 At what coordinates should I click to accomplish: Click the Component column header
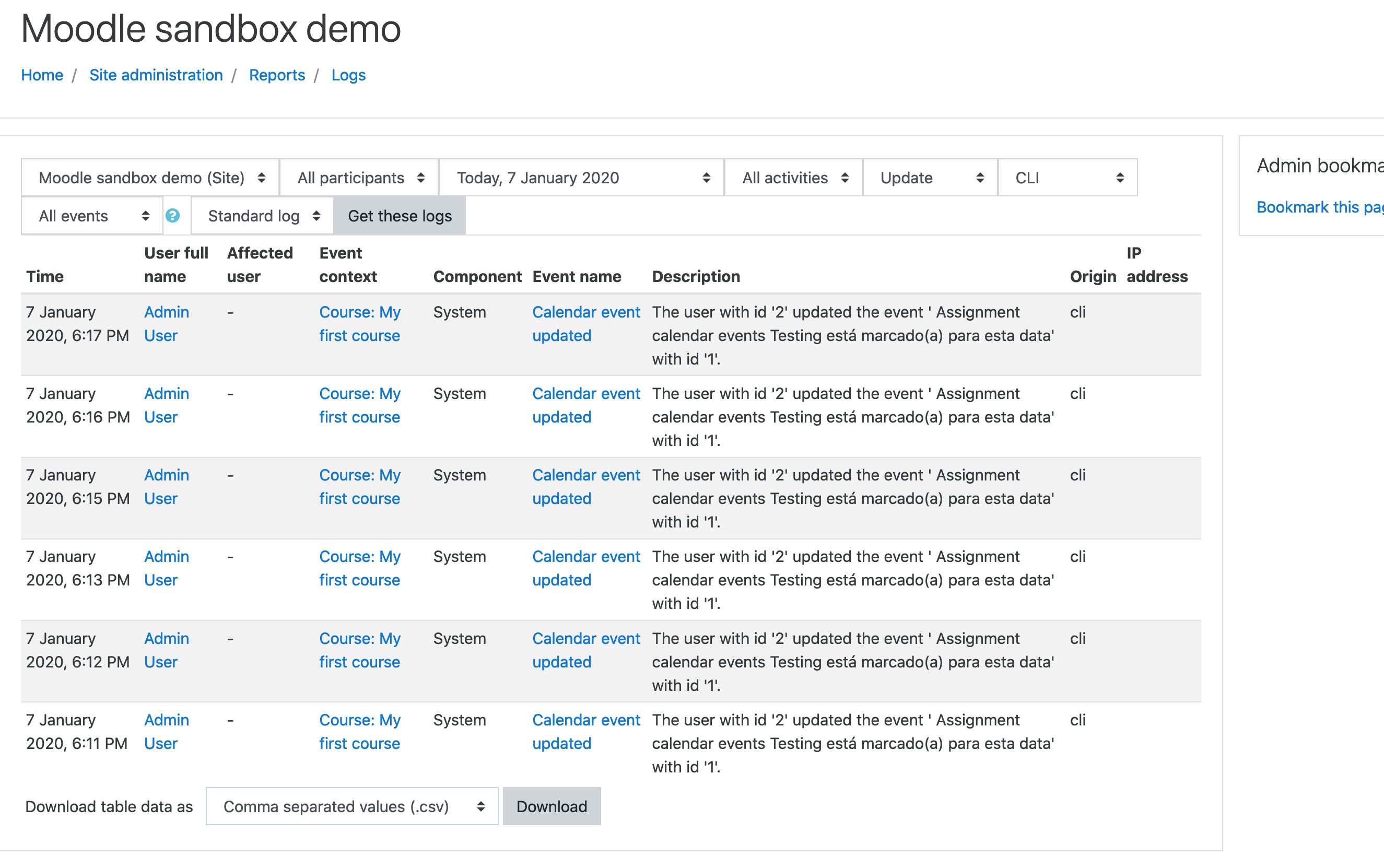[477, 277]
